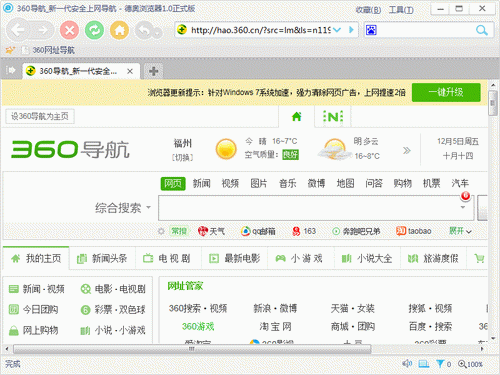Click the green house icon on page
Image resolution: width=500 pixels, height=375 pixels.
click(296, 117)
